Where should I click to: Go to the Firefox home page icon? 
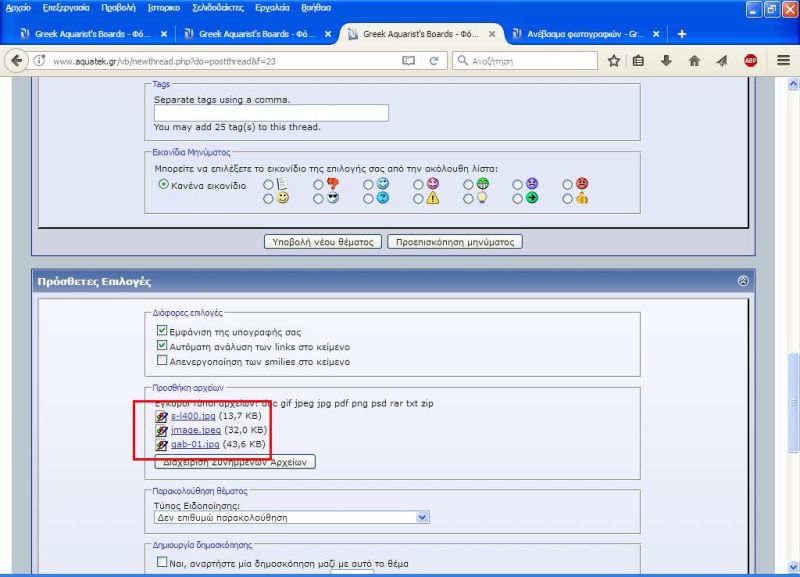pos(694,61)
